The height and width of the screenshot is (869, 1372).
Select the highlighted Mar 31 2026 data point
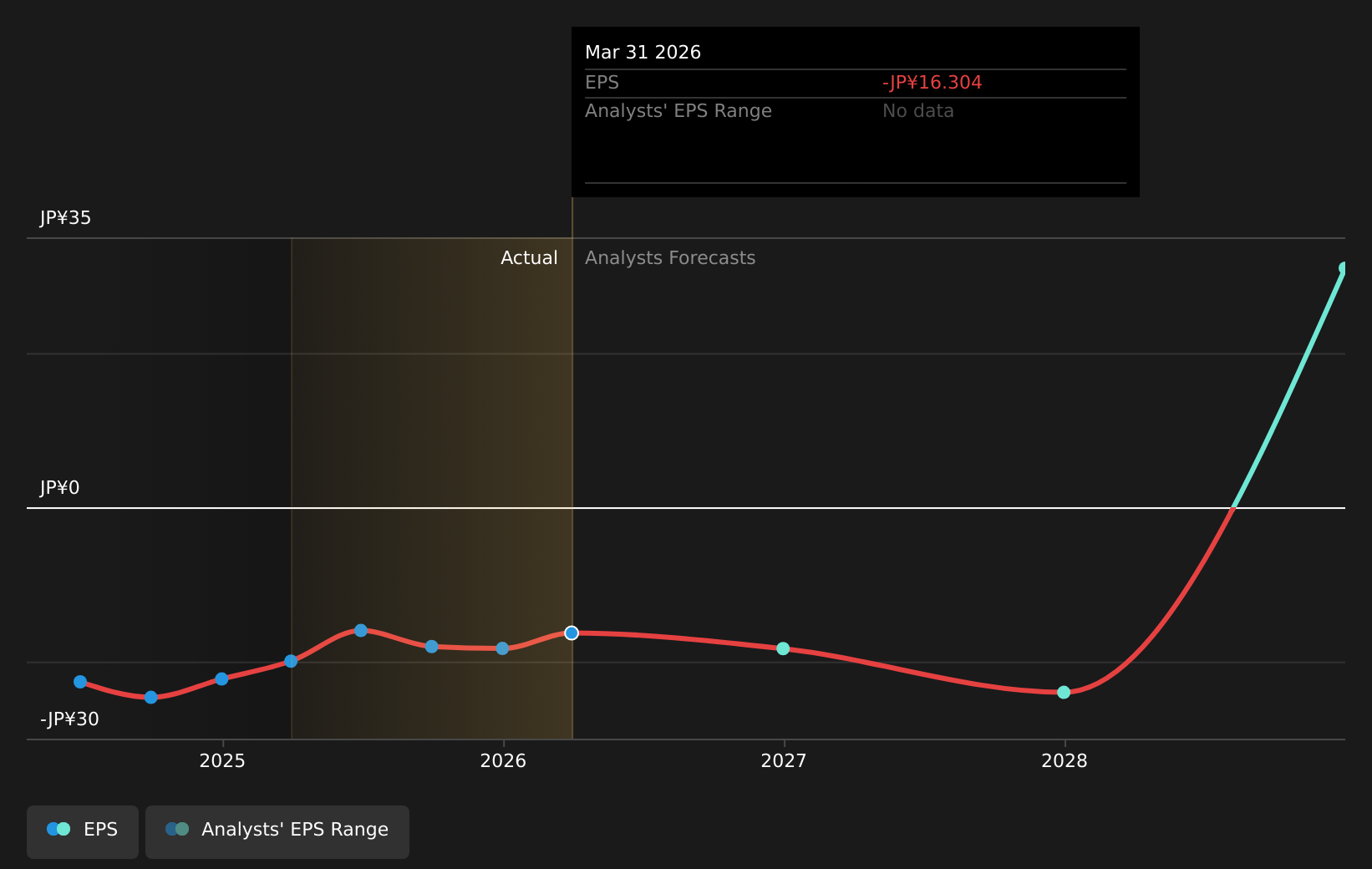tap(572, 633)
